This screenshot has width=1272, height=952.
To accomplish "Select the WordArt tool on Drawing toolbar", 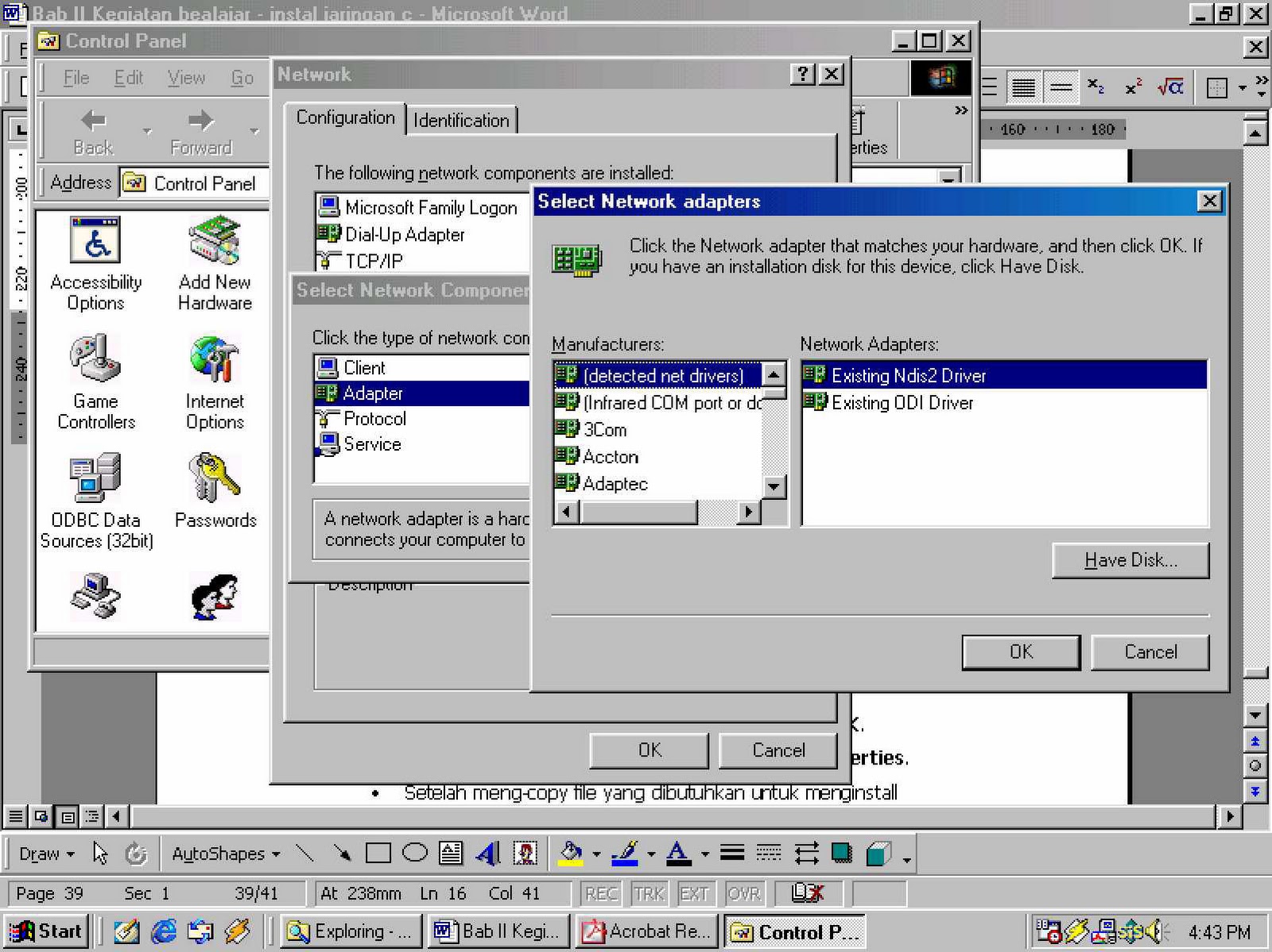I will click(488, 853).
